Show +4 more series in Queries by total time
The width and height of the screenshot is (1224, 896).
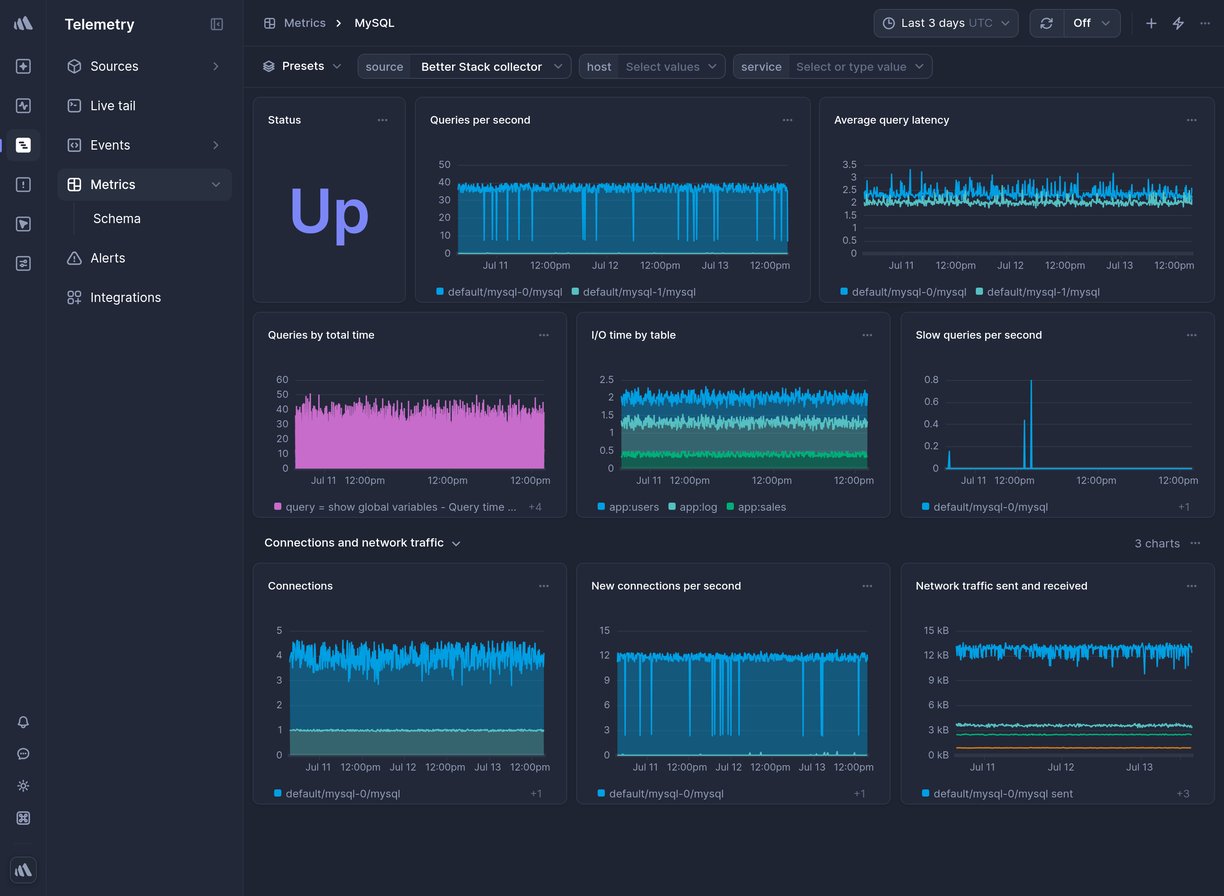tap(535, 507)
